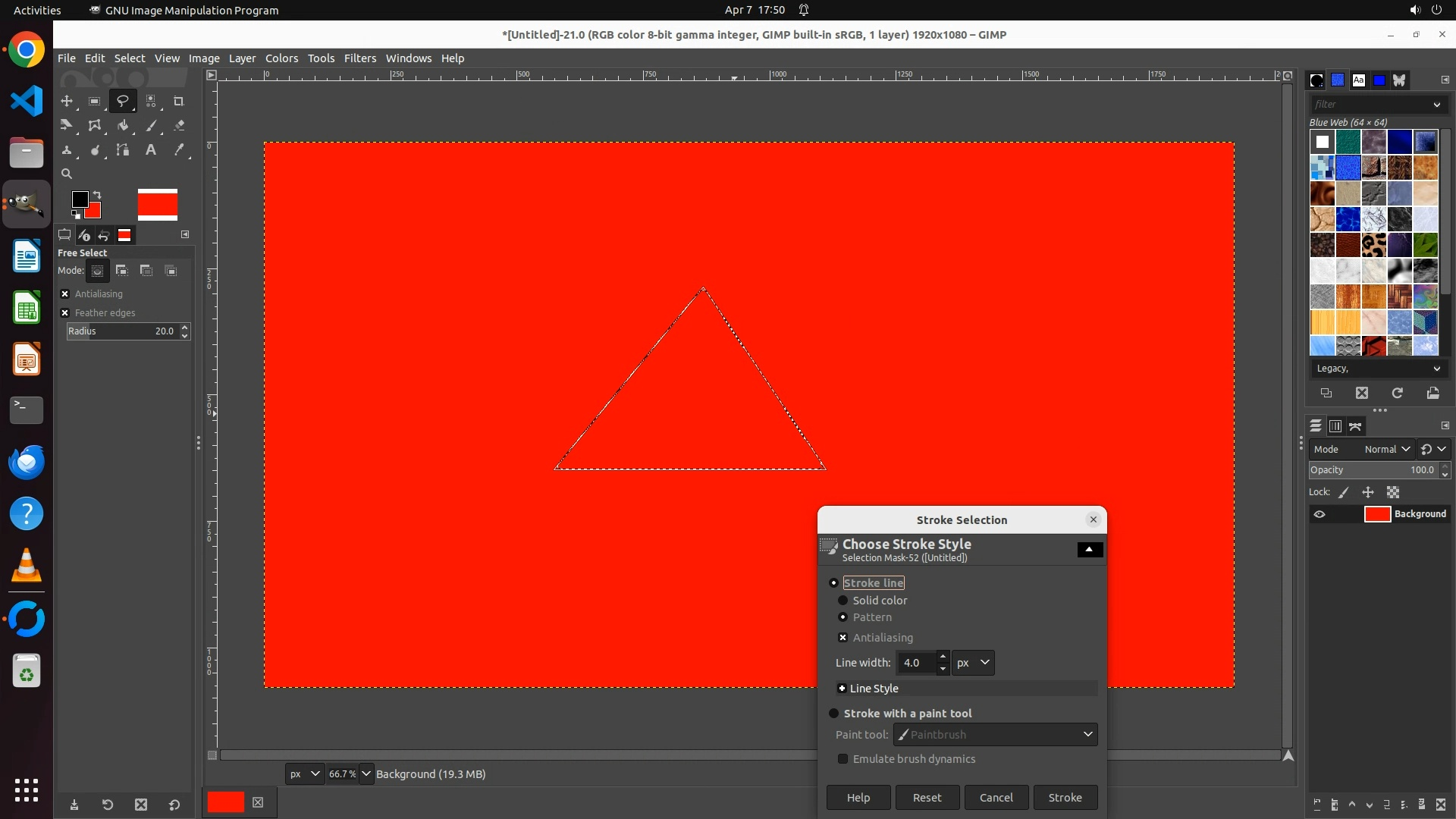Toggle Antialiasing in Stroke Selection dialog
The height and width of the screenshot is (819, 1456).
click(x=843, y=638)
